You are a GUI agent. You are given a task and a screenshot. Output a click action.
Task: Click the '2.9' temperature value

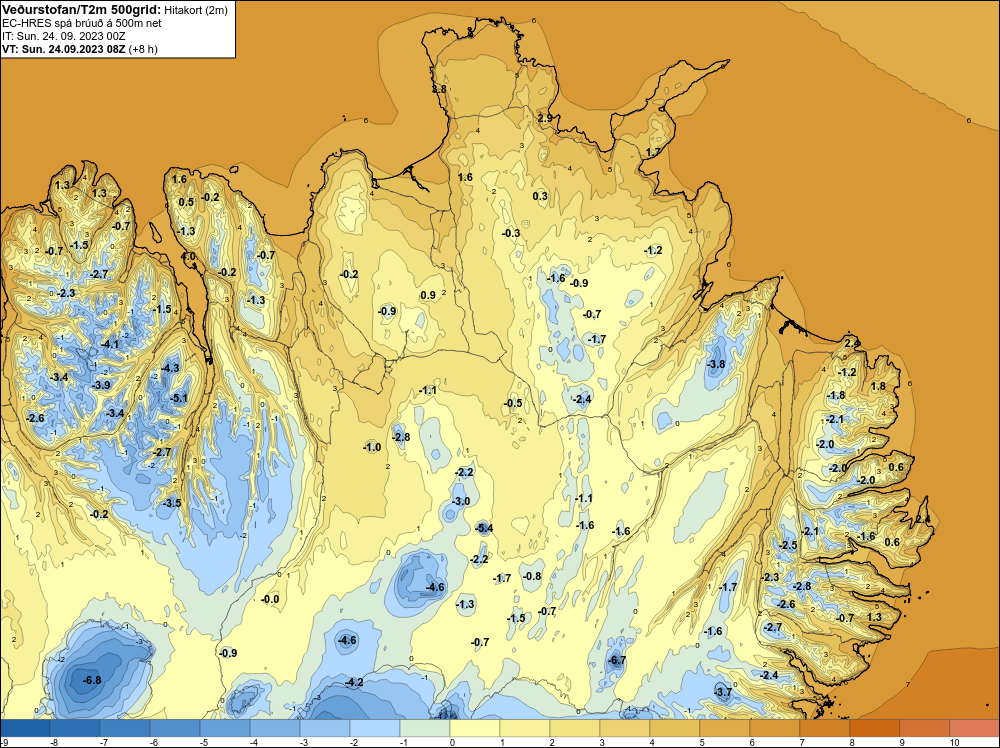[545, 118]
